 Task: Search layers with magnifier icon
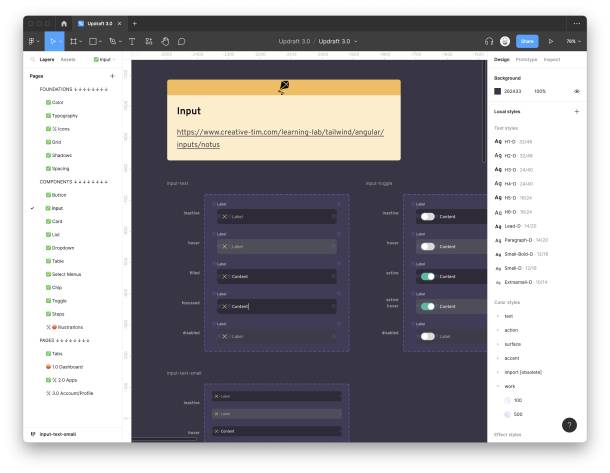coord(33,60)
